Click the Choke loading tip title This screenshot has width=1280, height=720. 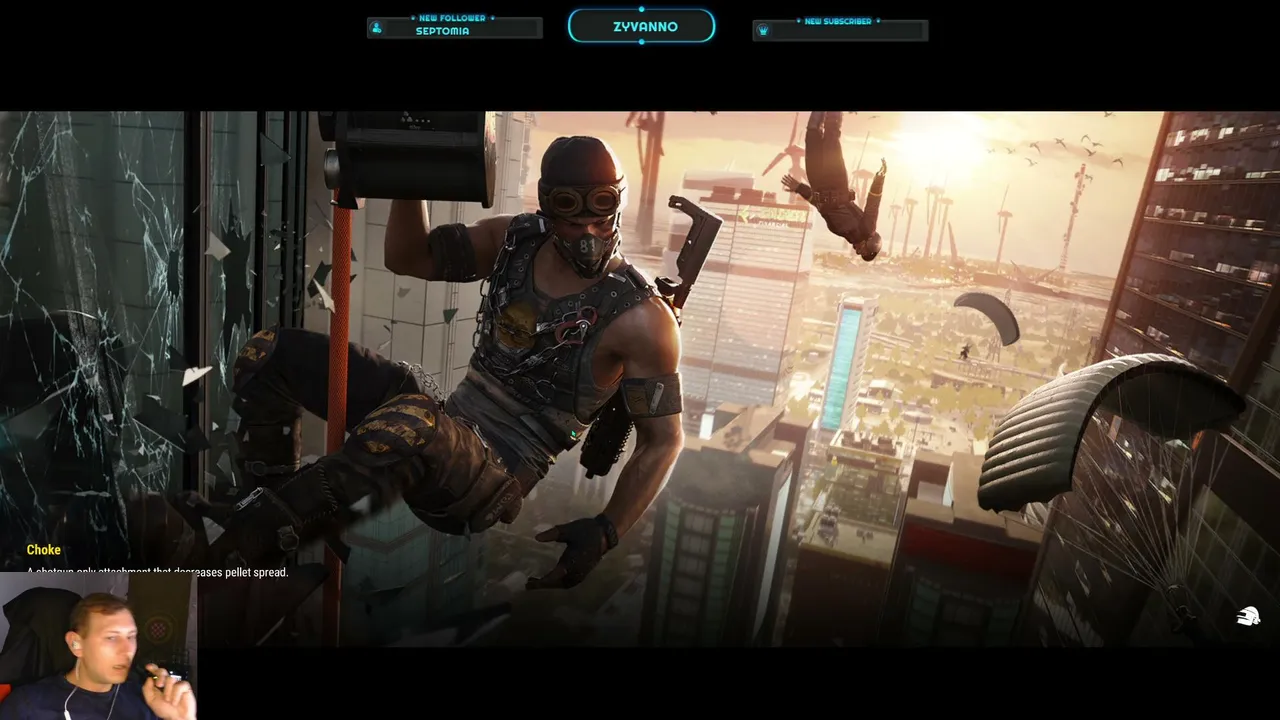[43, 550]
